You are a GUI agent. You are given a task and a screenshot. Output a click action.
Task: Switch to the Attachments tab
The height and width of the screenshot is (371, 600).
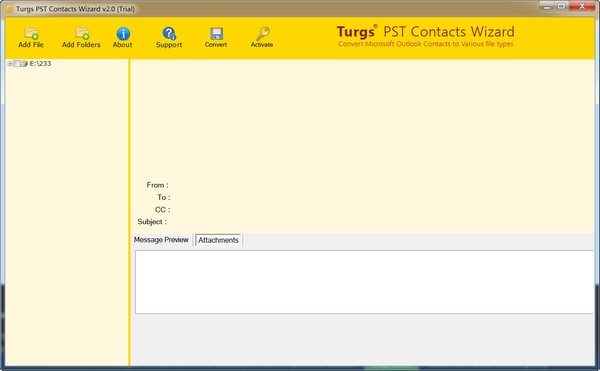(218, 240)
